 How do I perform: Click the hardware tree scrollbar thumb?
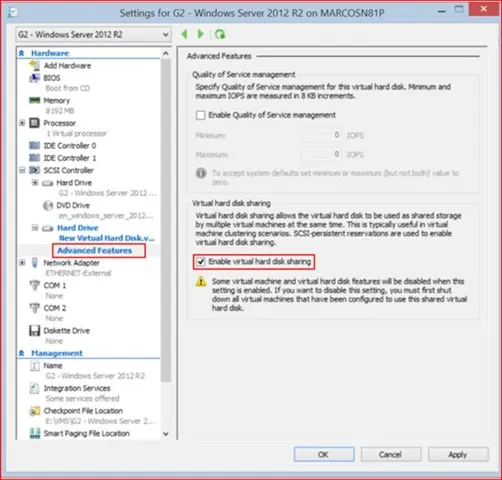(166, 220)
